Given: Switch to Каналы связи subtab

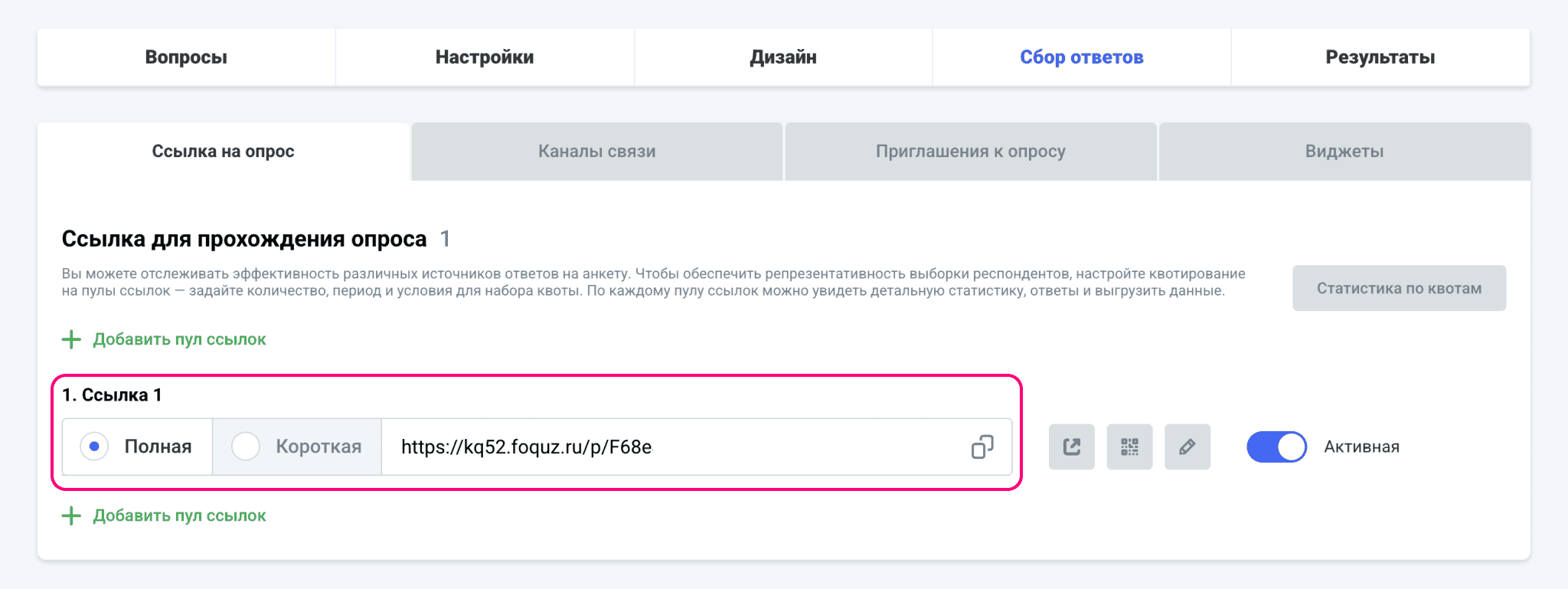Looking at the screenshot, I should 596,152.
